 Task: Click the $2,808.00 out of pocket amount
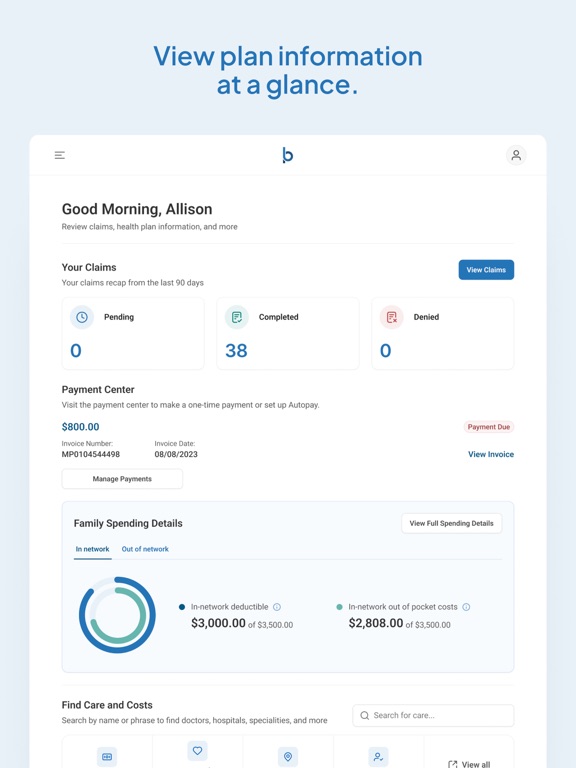pyautogui.click(x=376, y=623)
